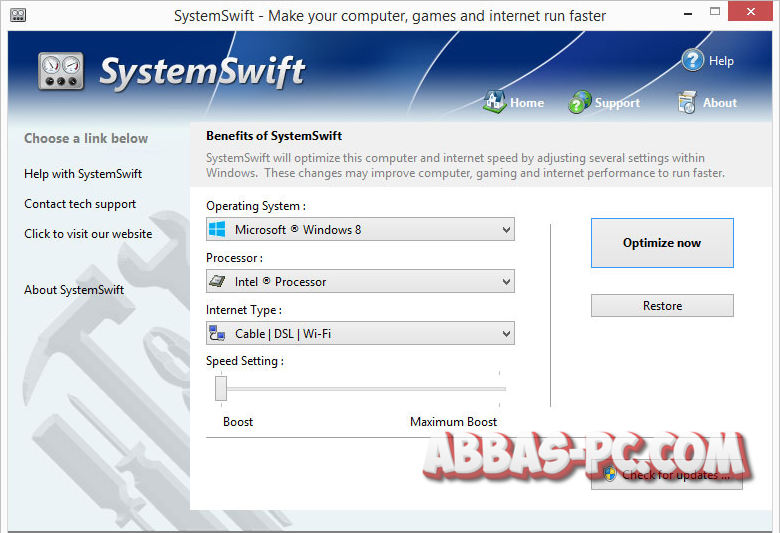Click the Windows logo in OS dropdown
780x533 pixels.
[217, 229]
